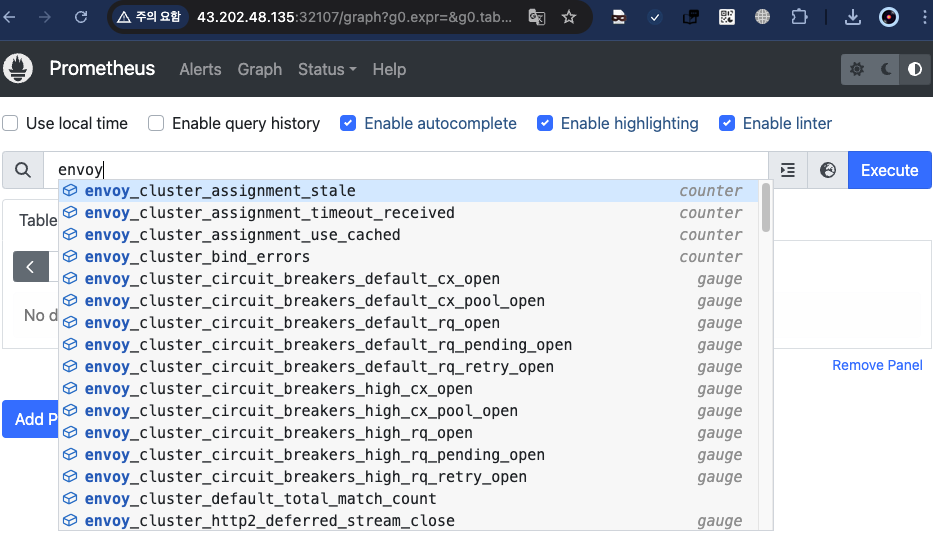Select envoy_cluster_circuit_breakers_default_rq_retry_open suggestion
933x542 pixels.
click(408, 366)
